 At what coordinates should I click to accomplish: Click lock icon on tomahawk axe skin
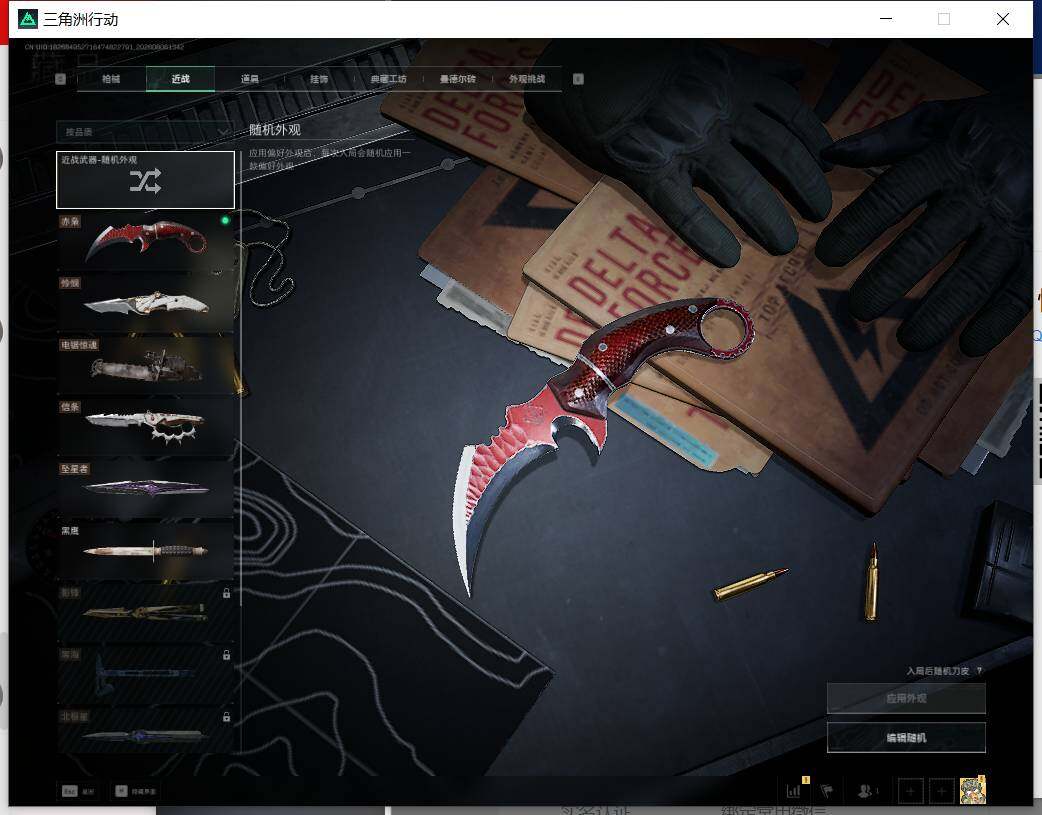click(227, 655)
